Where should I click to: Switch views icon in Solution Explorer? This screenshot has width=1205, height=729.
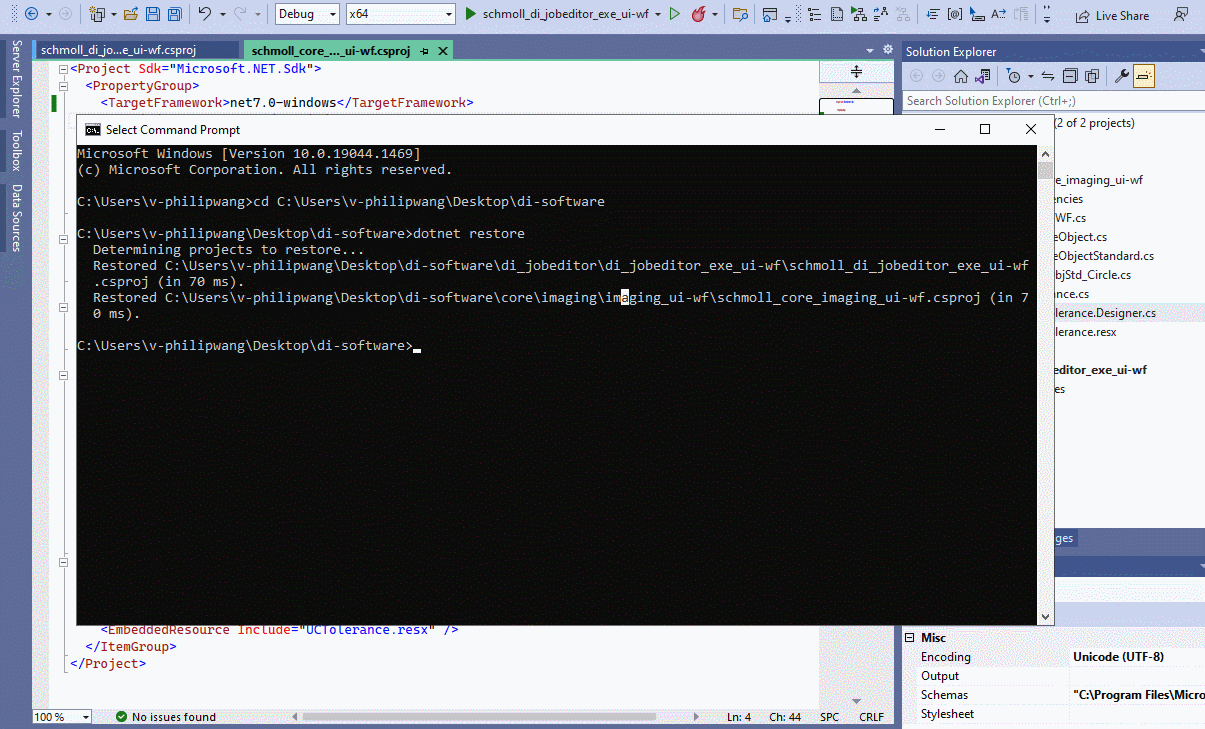pos(983,76)
